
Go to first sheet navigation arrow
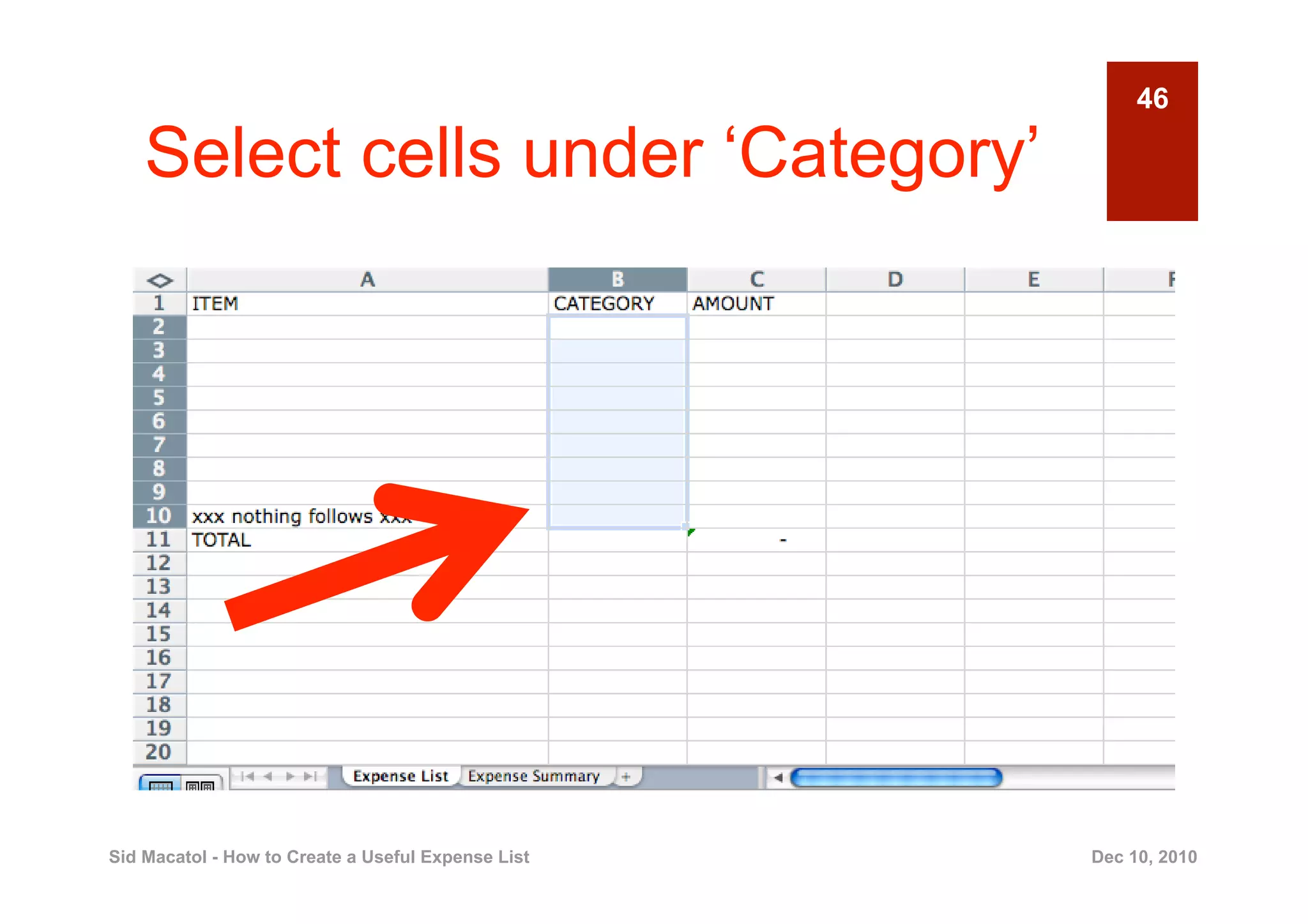248,776
